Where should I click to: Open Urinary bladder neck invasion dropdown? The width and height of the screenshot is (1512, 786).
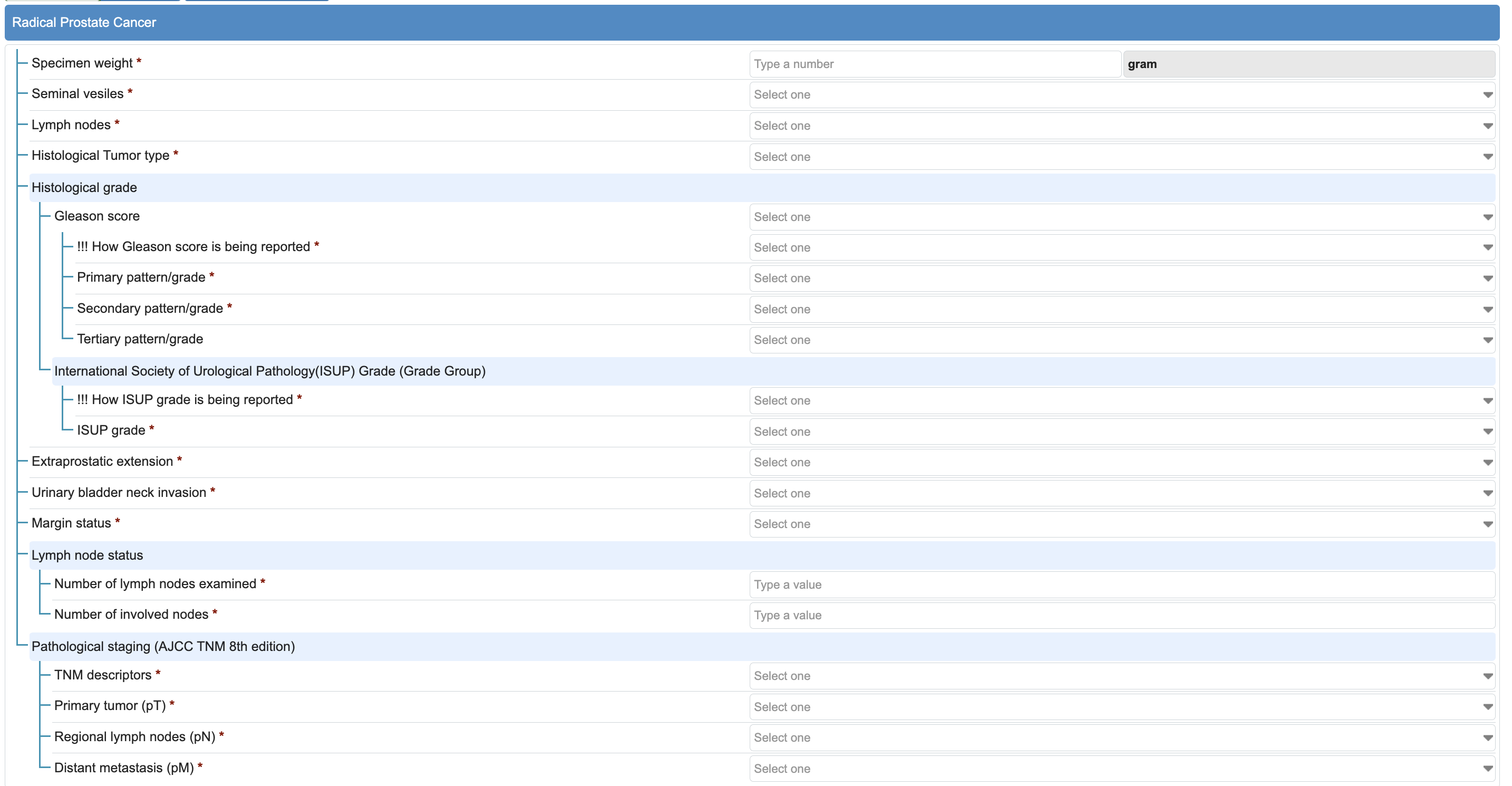1121,493
